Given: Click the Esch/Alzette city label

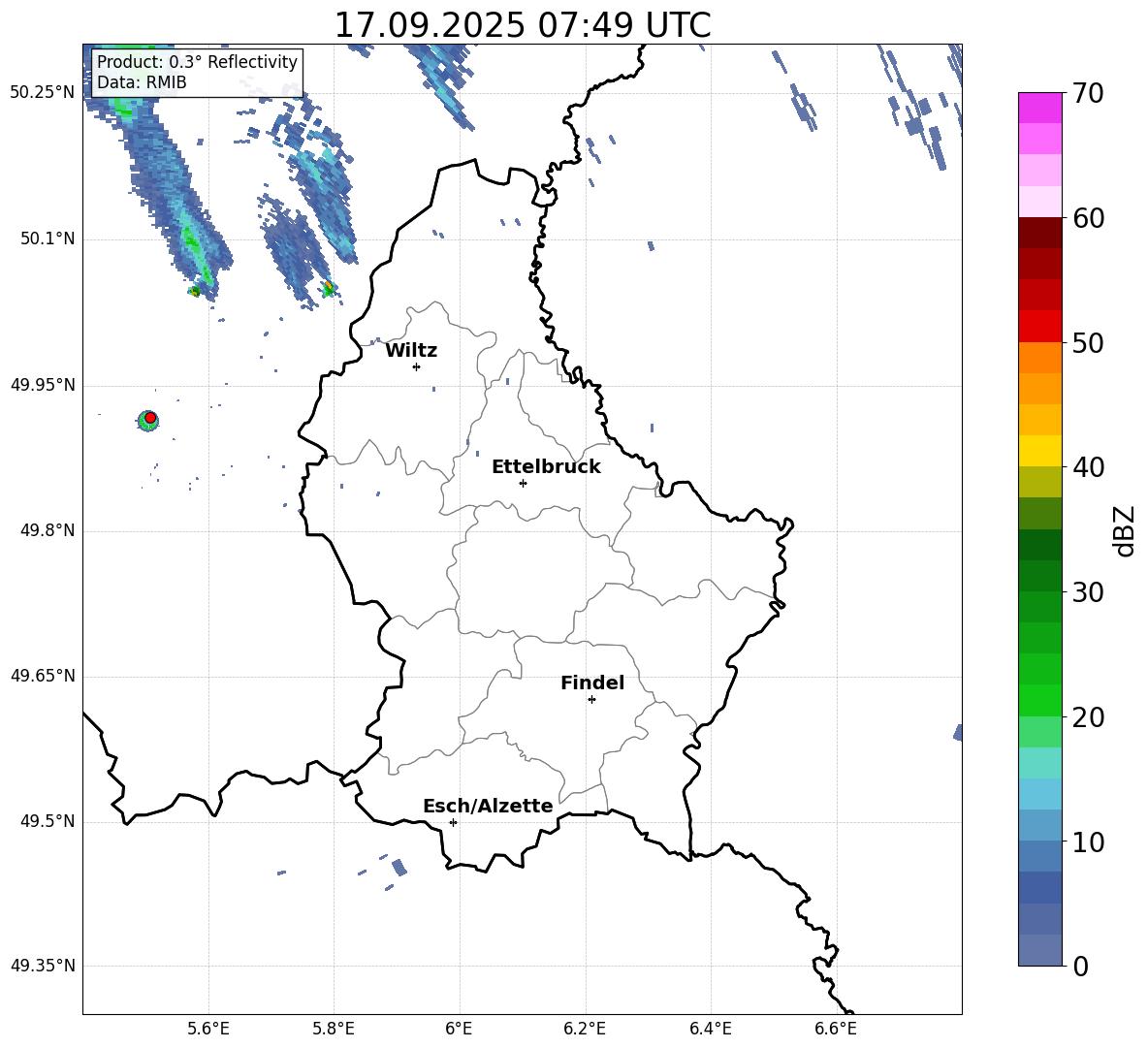Looking at the screenshot, I should click(488, 806).
